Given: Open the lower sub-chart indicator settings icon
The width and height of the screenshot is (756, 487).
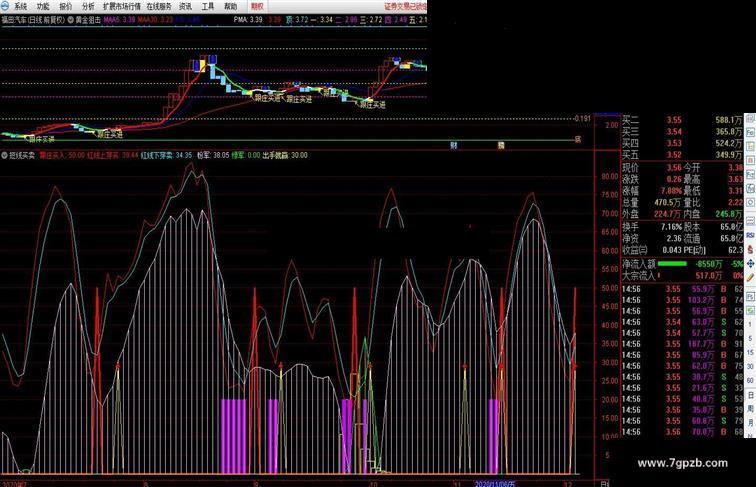Looking at the screenshot, I should click(x=4, y=155).
